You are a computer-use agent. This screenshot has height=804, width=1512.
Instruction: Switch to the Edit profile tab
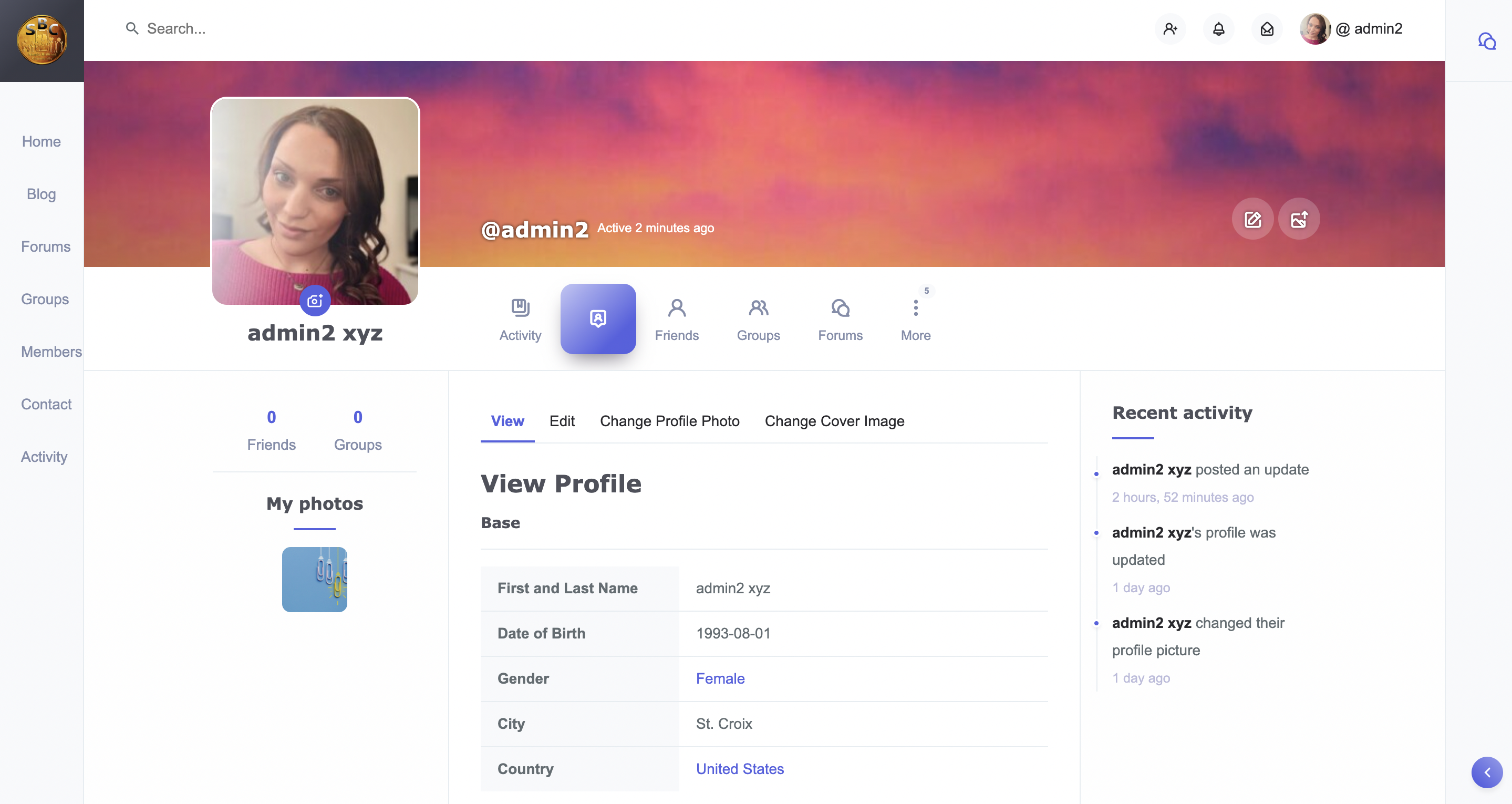pyautogui.click(x=562, y=421)
